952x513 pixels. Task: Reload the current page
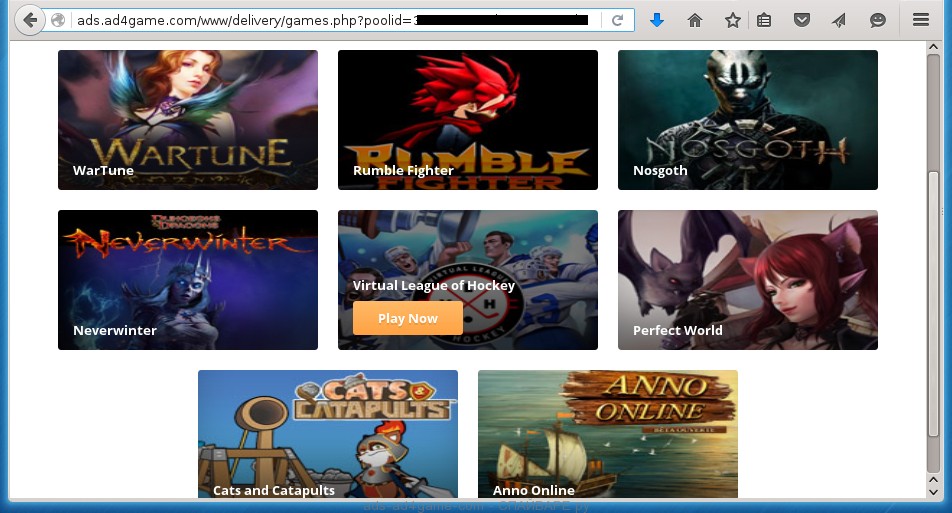618,20
